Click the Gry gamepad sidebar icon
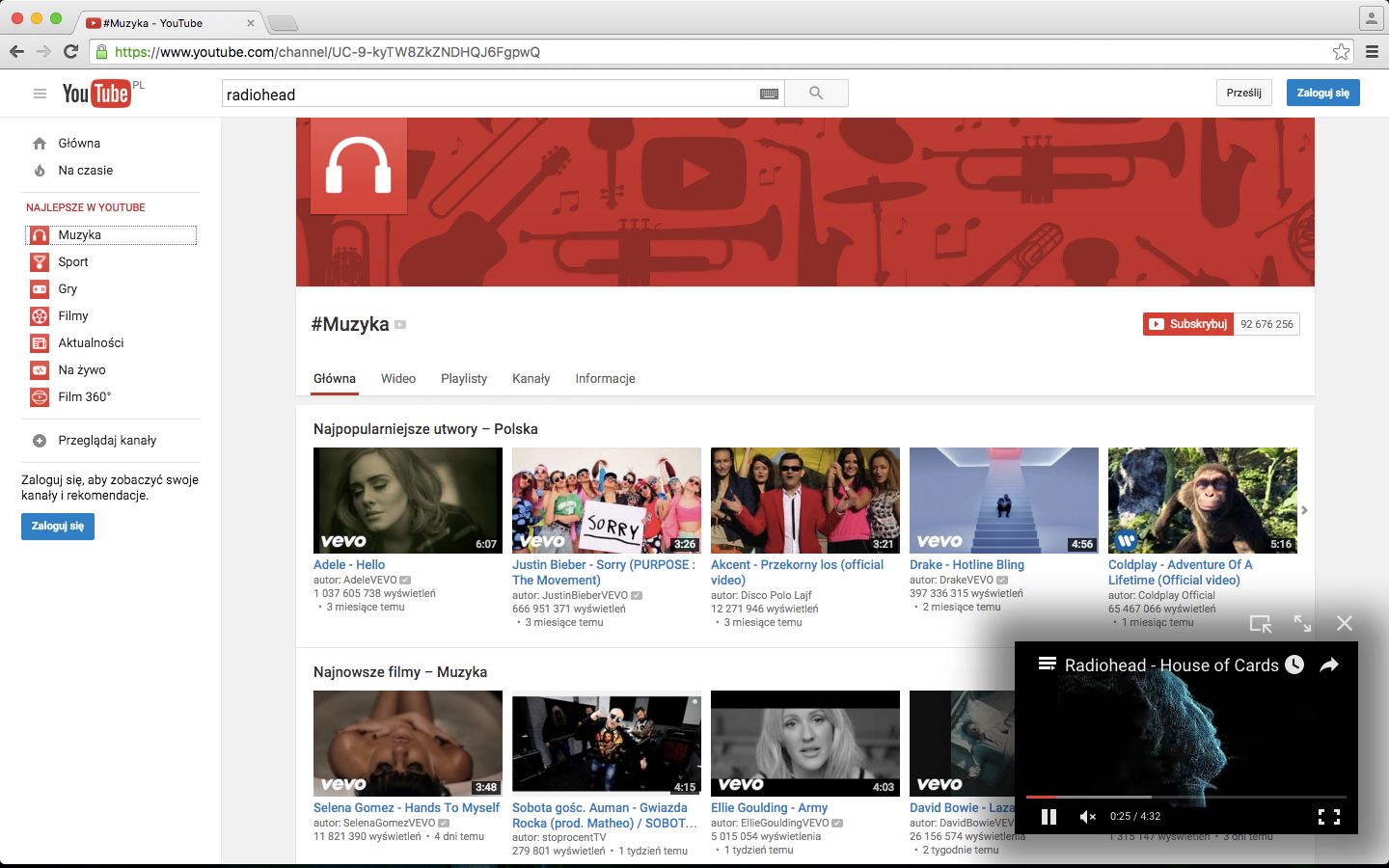 click(x=40, y=289)
